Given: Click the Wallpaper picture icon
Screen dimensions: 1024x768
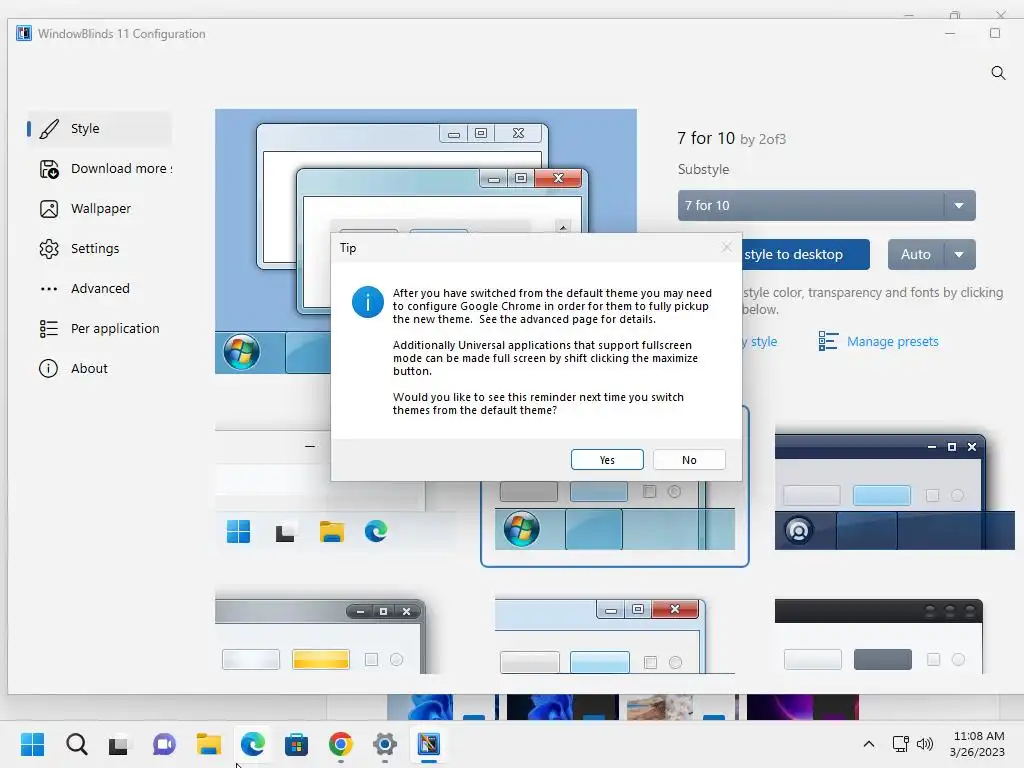Looking at the screenshot, I should click(49, 209).
